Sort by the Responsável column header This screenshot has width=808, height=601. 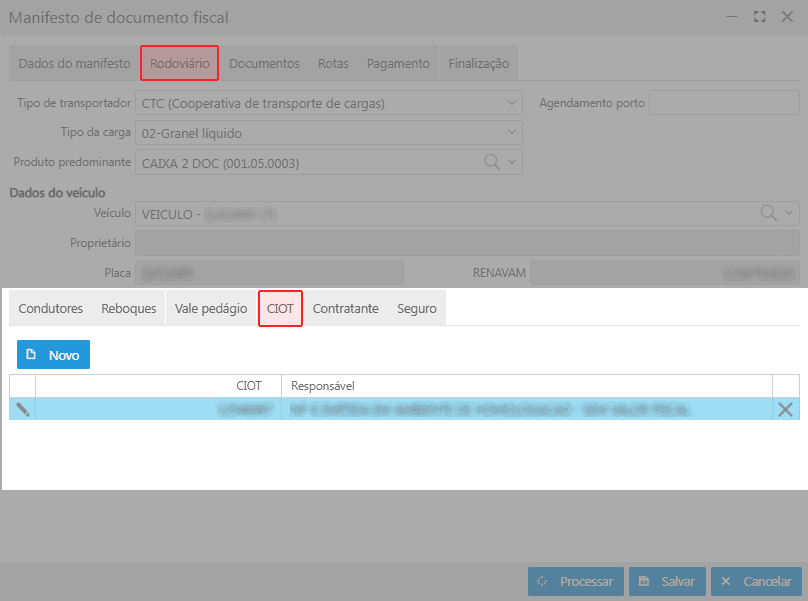pos(526,386)
